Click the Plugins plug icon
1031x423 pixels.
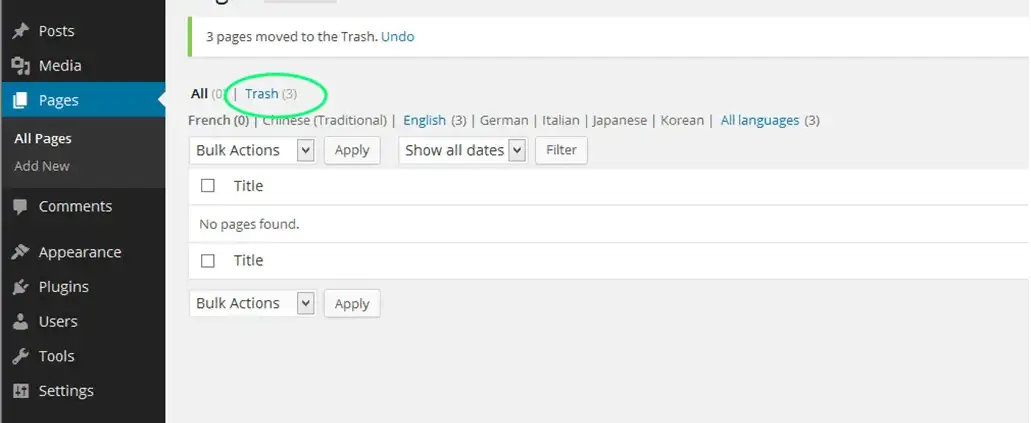20,287
